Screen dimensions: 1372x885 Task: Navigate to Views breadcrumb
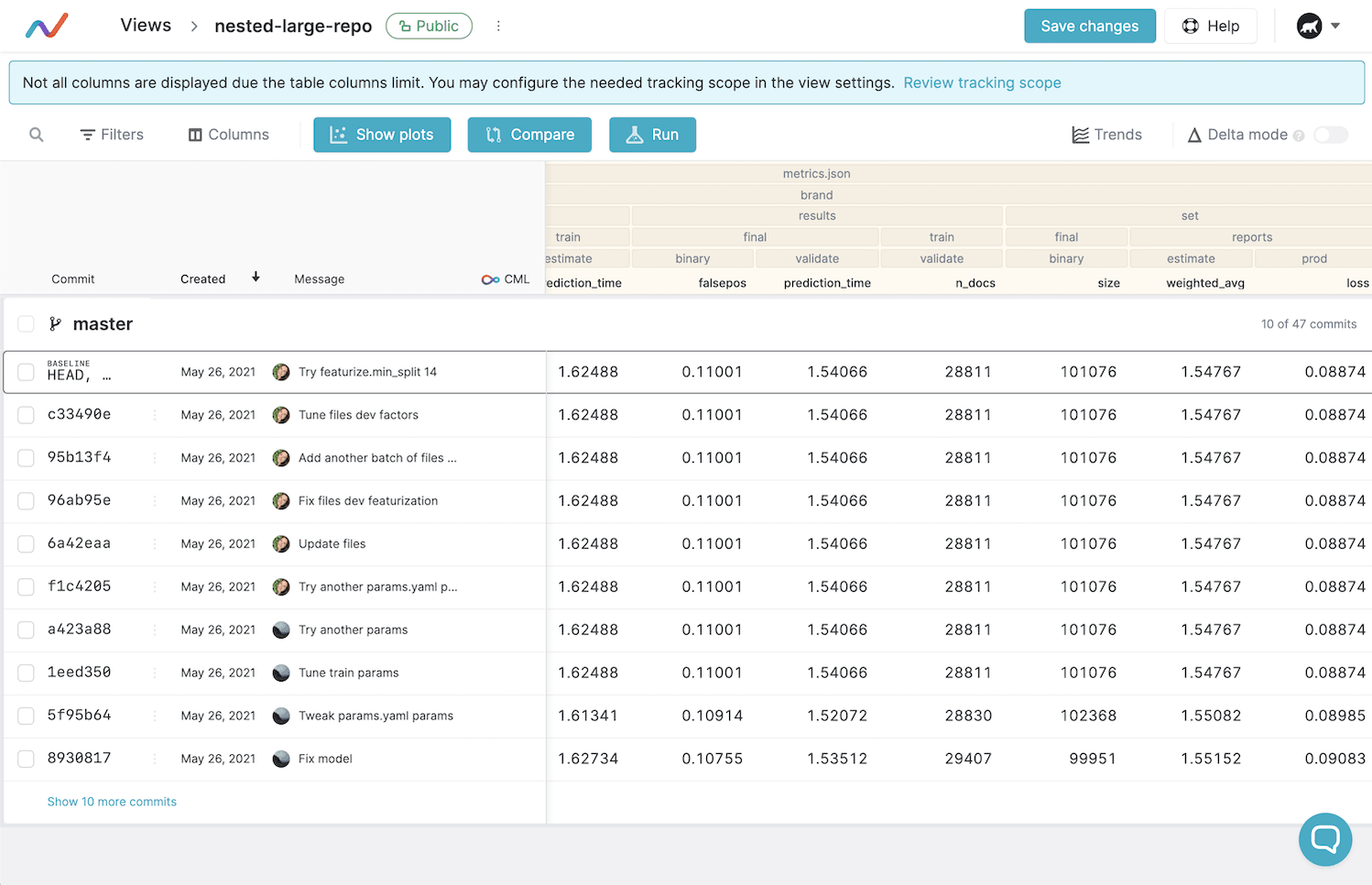(146, 26)
